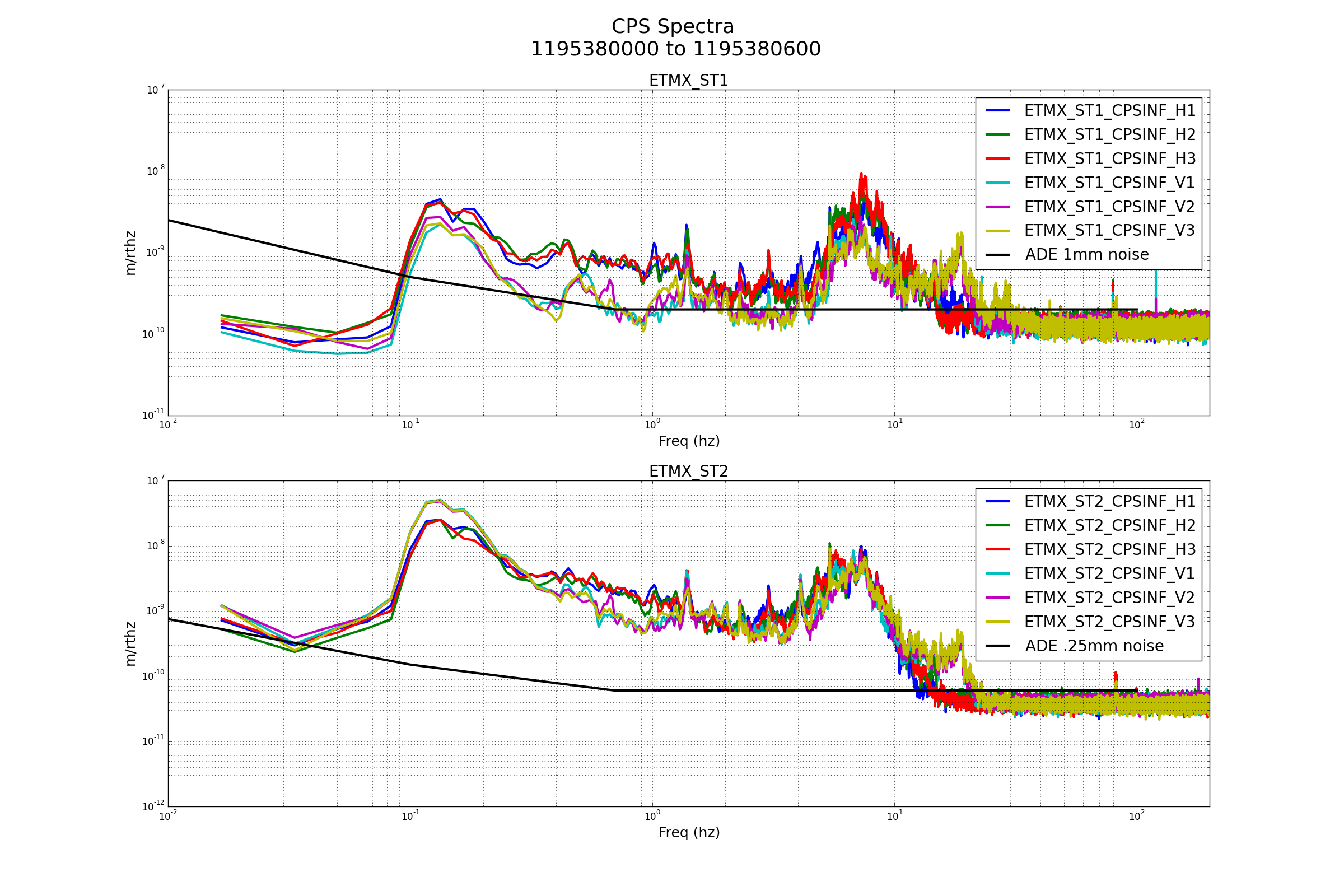Click the ADE .25mm noise legend entry
1344x896 pixels.
1094,646
